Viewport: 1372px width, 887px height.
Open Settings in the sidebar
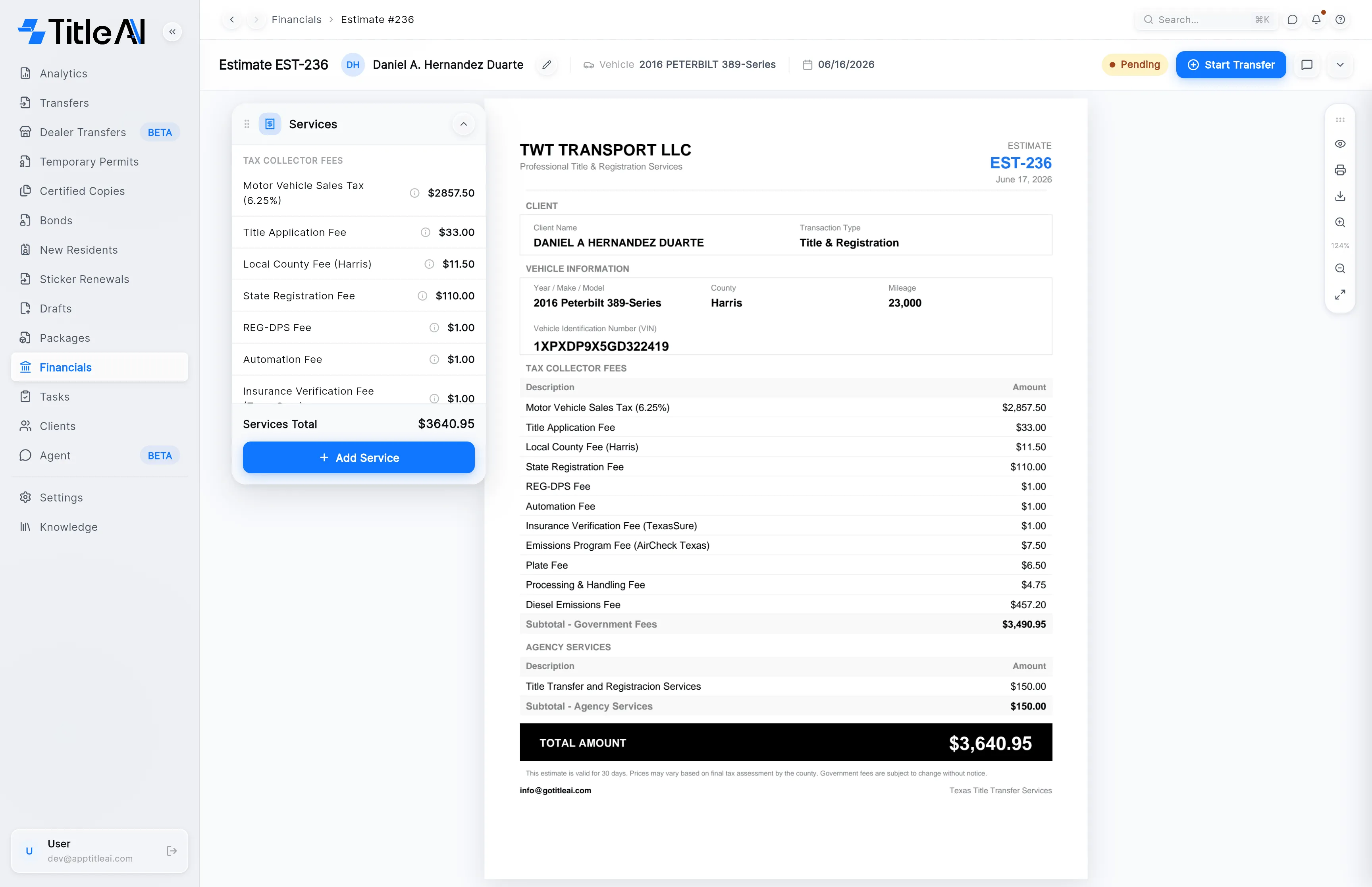[x=100, y=497]
